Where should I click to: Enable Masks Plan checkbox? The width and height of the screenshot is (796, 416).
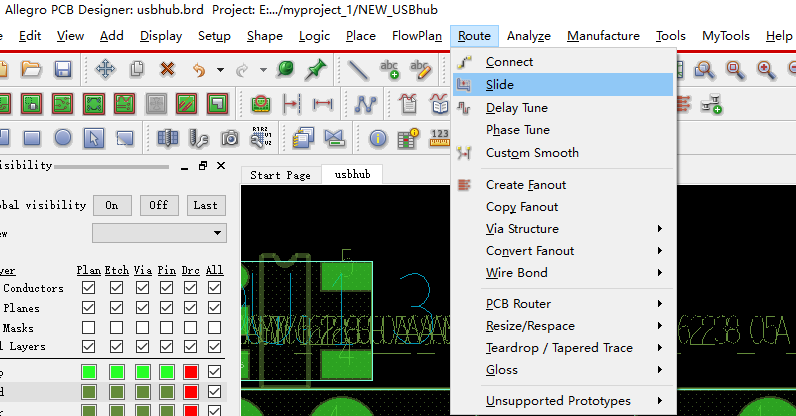88,328
